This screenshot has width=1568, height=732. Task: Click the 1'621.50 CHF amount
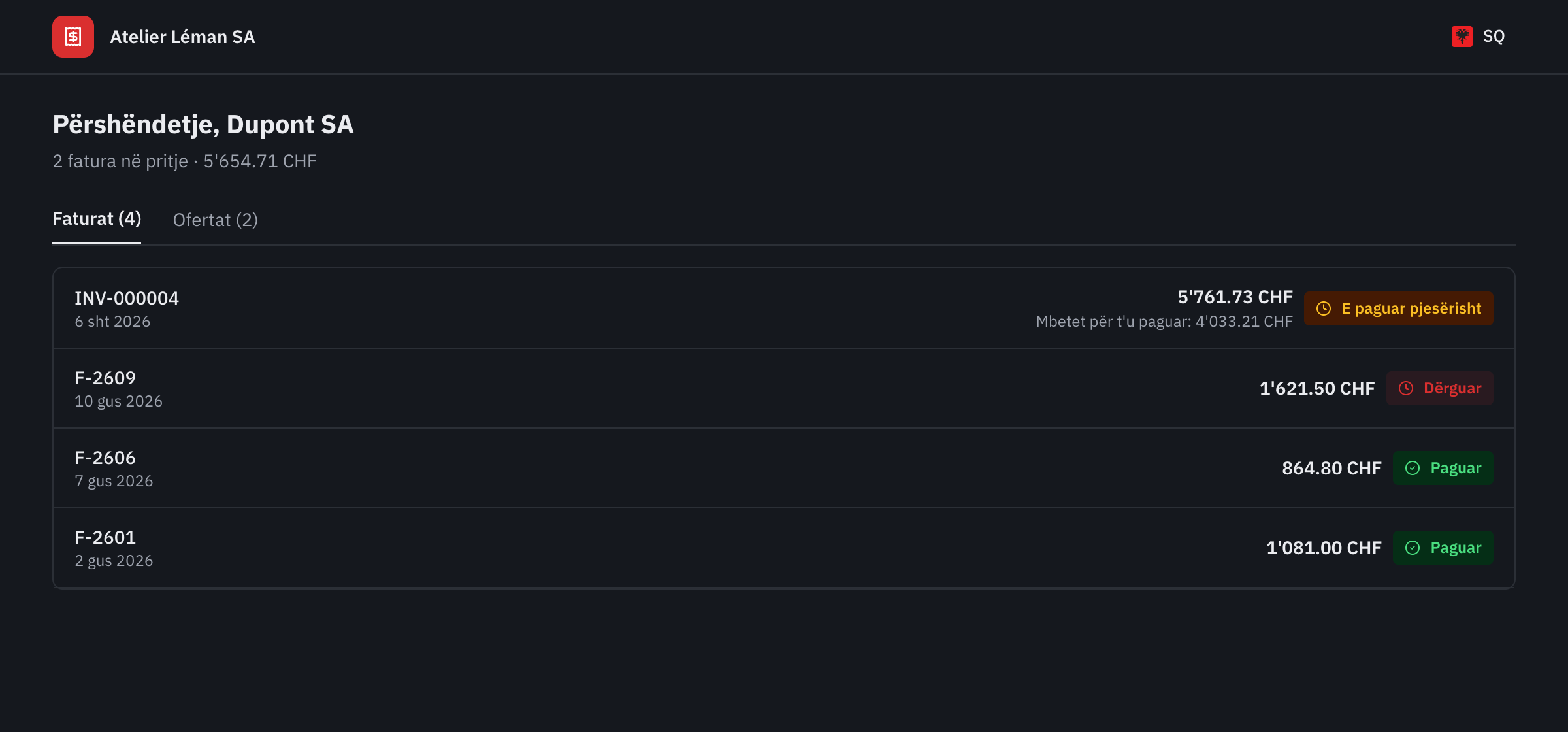pos(1317,388)
